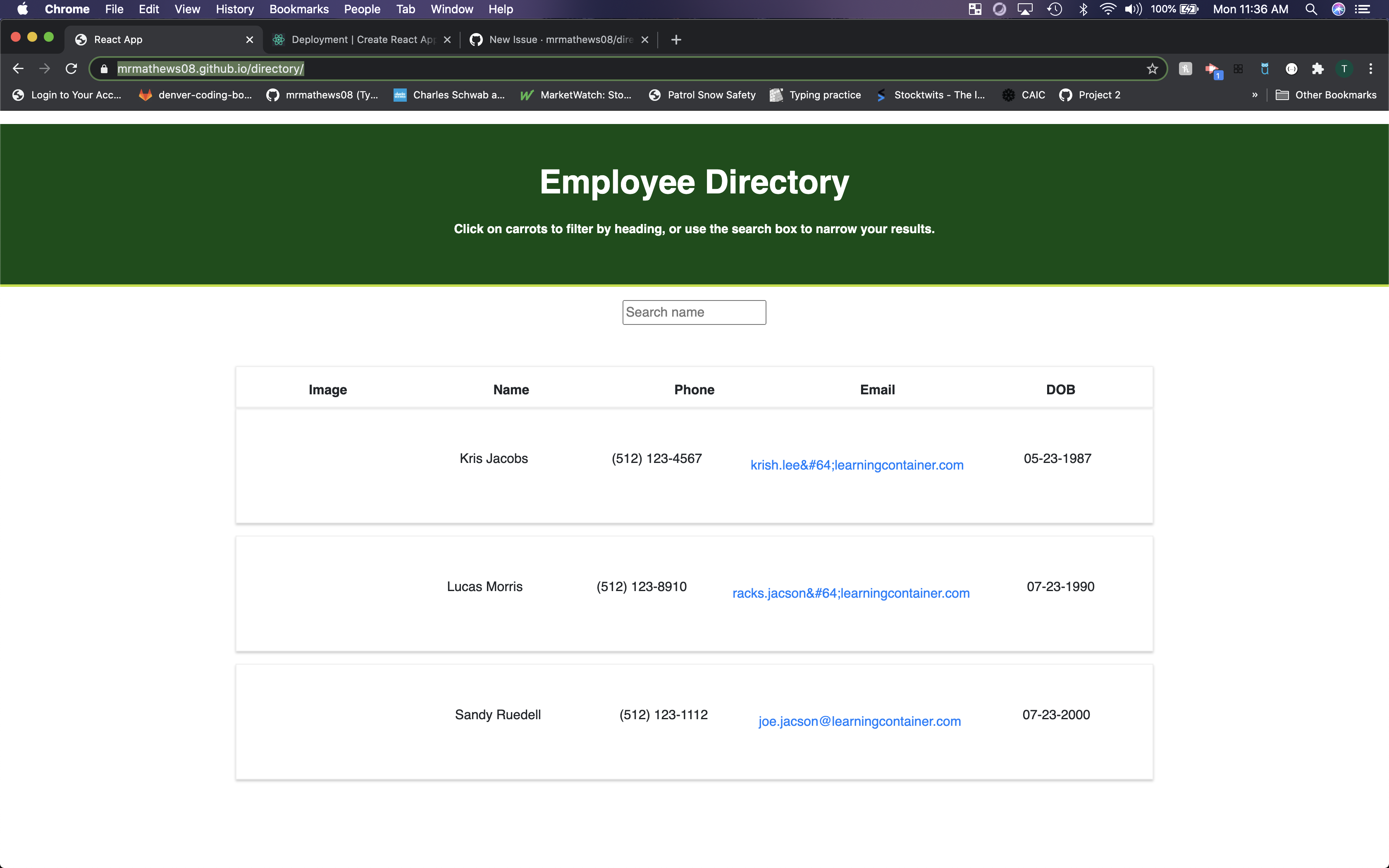This screenshot has height=868, width=1389.
Task: Toggle the bookmark star for this page
Action: 1152,68
